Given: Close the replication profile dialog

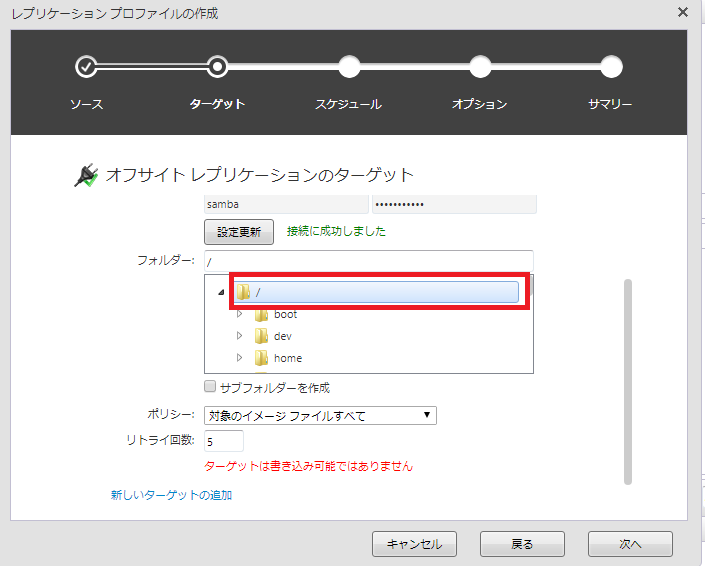Looking at the screenshot, I should click(x=683, y=12).
